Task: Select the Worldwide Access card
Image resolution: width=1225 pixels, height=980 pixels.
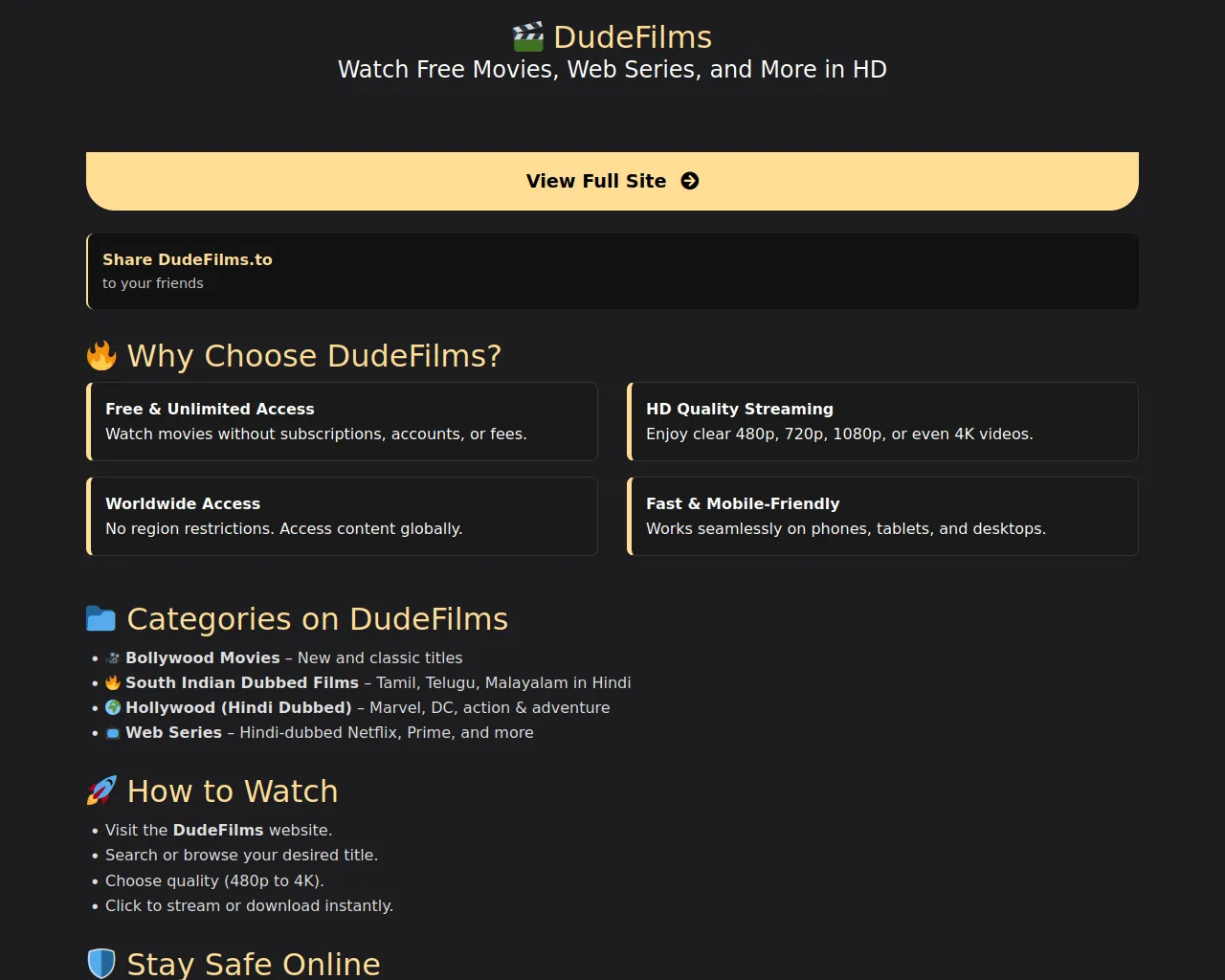Action: pyautogui.click(x=343, y=516)
